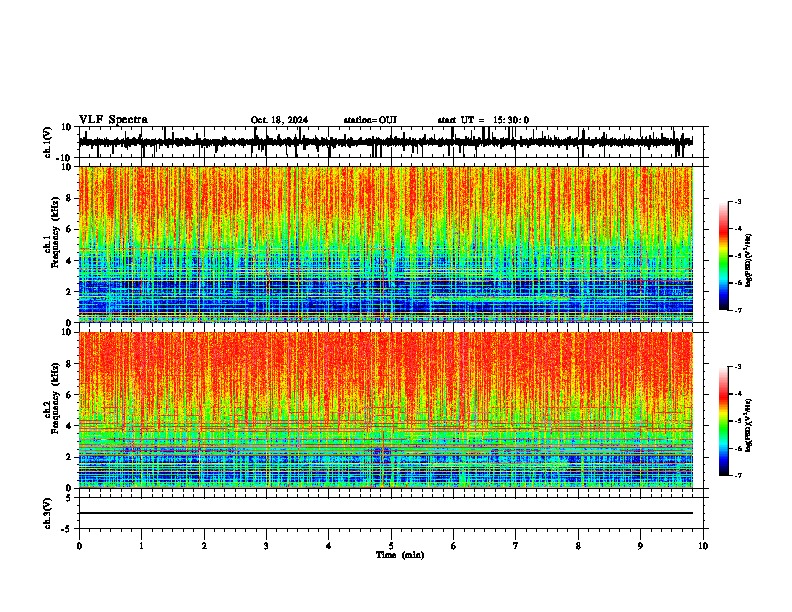Click time axis tick label "9"
This screenshot has height=612, width=792.
[640, 546]
